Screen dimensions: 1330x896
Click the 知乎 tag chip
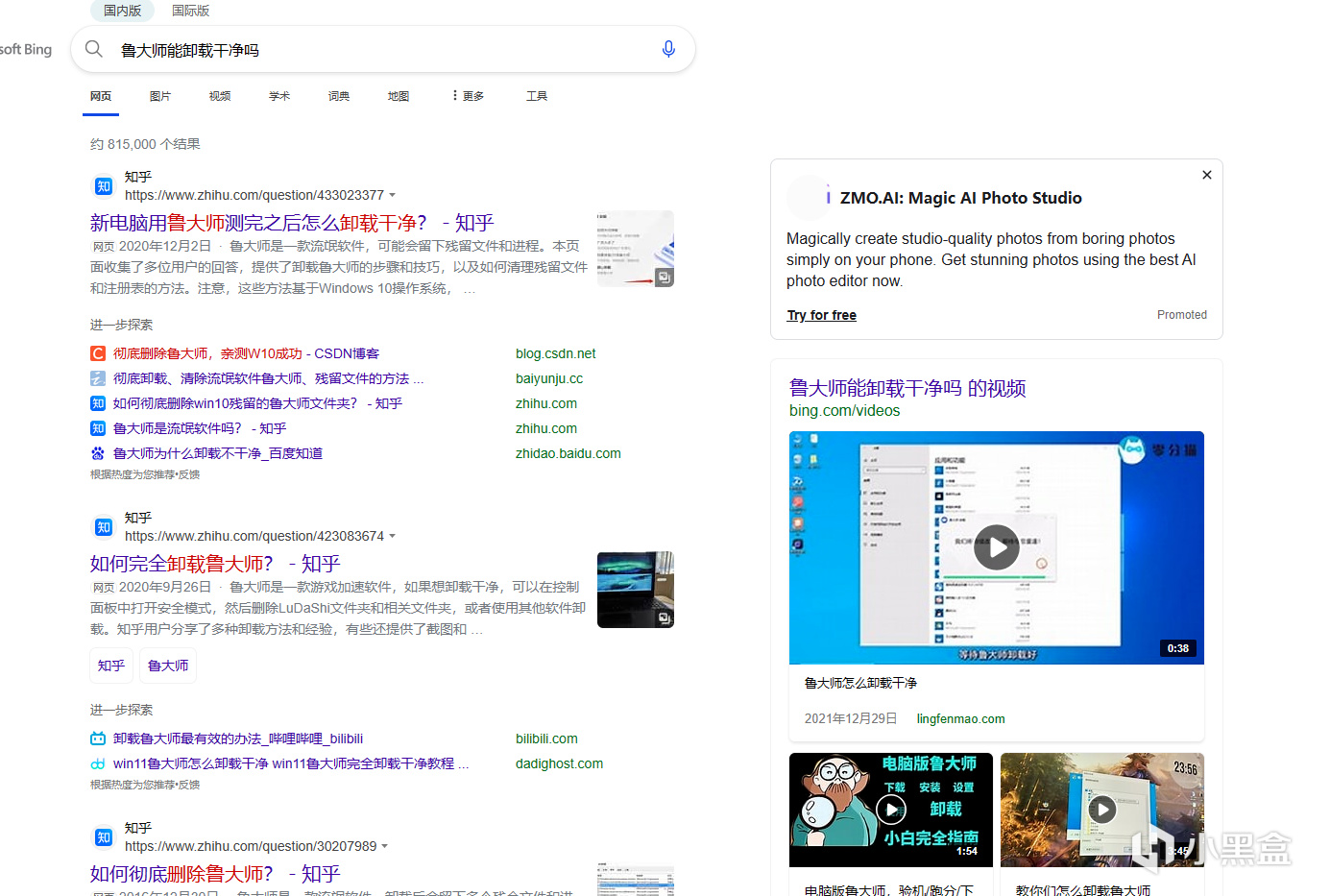point(111,666)
